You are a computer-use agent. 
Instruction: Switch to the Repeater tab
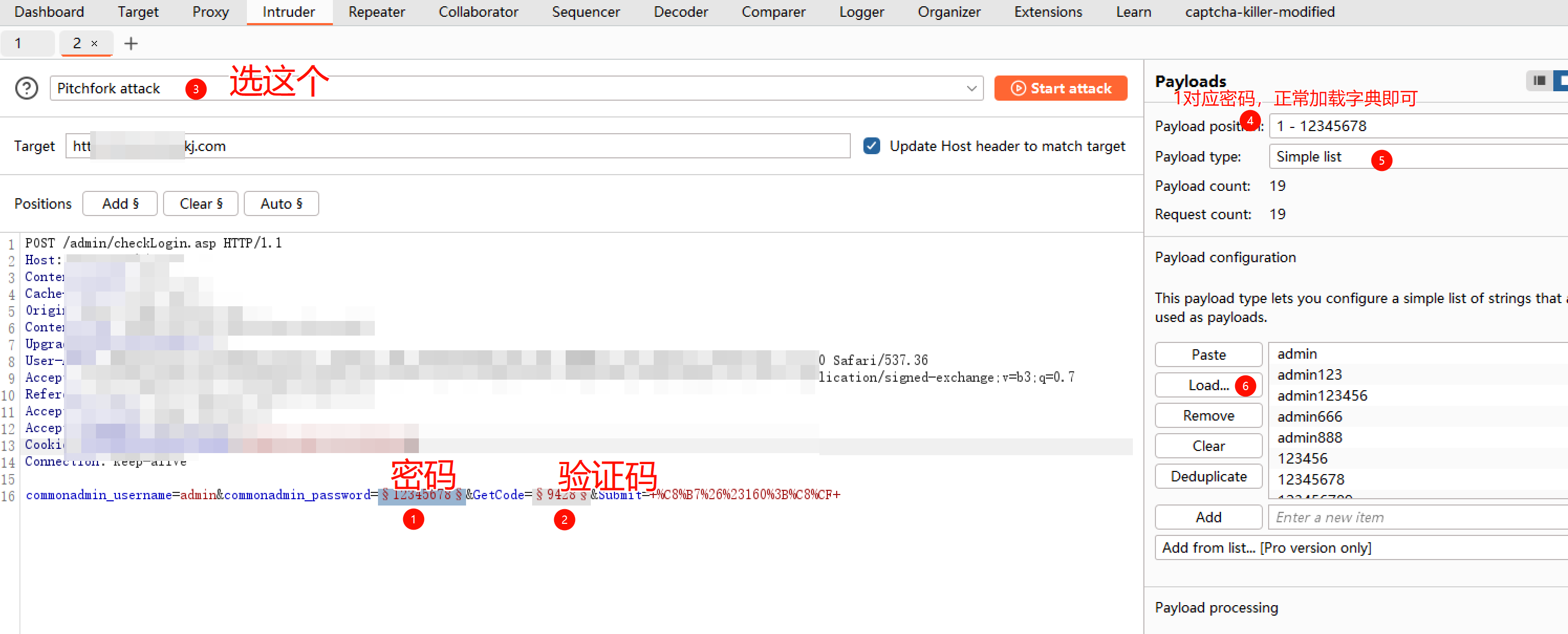pos(376,12)
